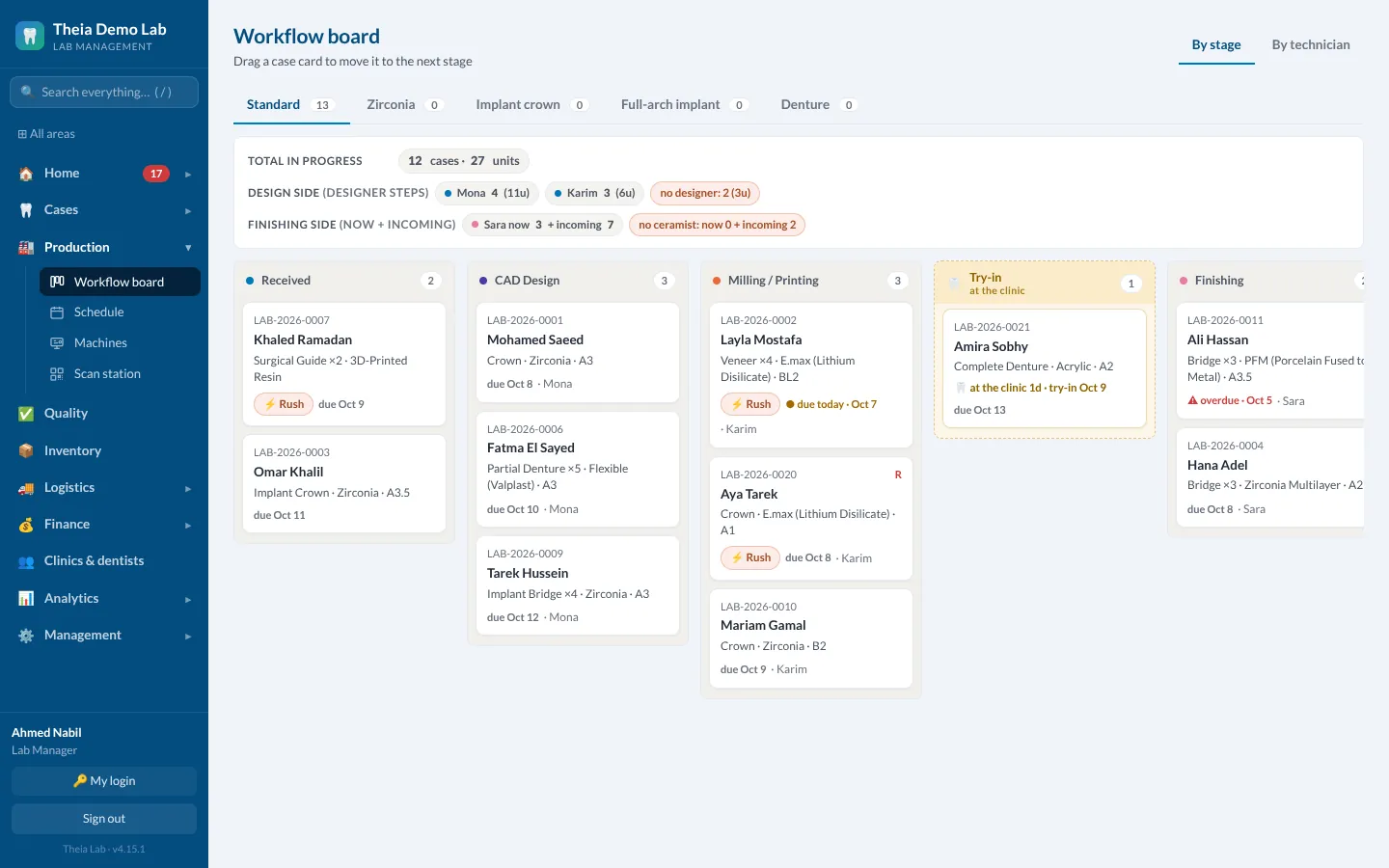Open the Zirconia tab
The width and height of the screenshot is (1389, 868).
coord(404,104)
